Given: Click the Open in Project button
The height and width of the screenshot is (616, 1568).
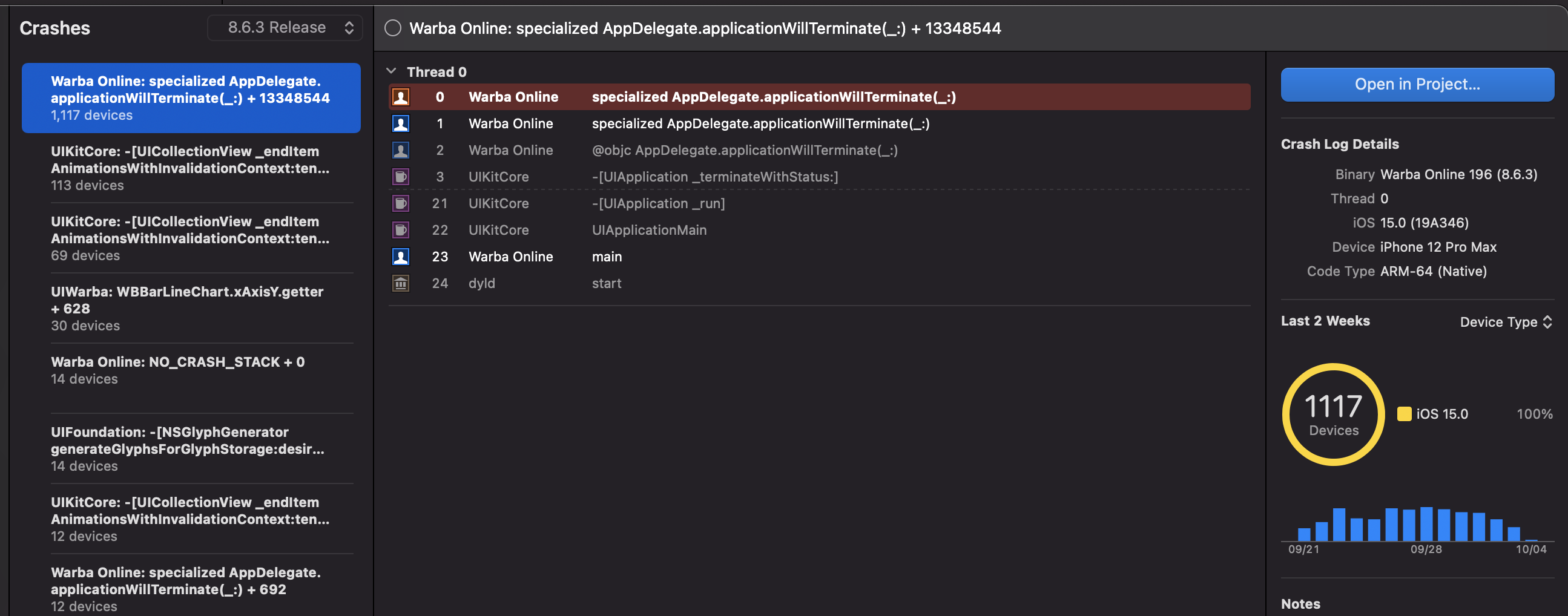Looking at the screenshot, I should [1417, 85].
